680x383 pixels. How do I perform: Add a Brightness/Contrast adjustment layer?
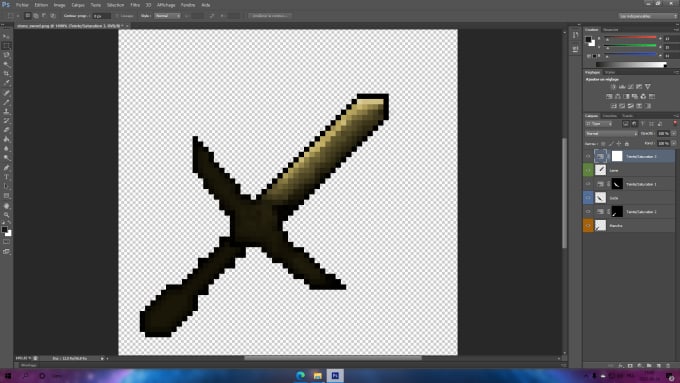[x=613, y=87]
